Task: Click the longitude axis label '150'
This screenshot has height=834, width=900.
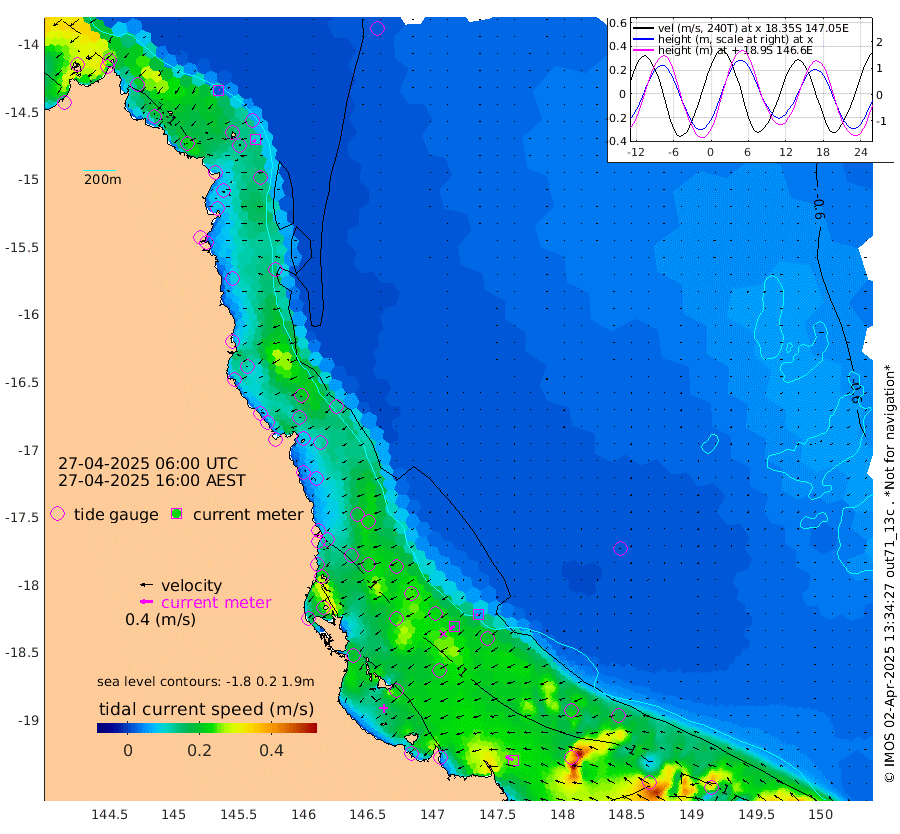Action: [821, 814]
